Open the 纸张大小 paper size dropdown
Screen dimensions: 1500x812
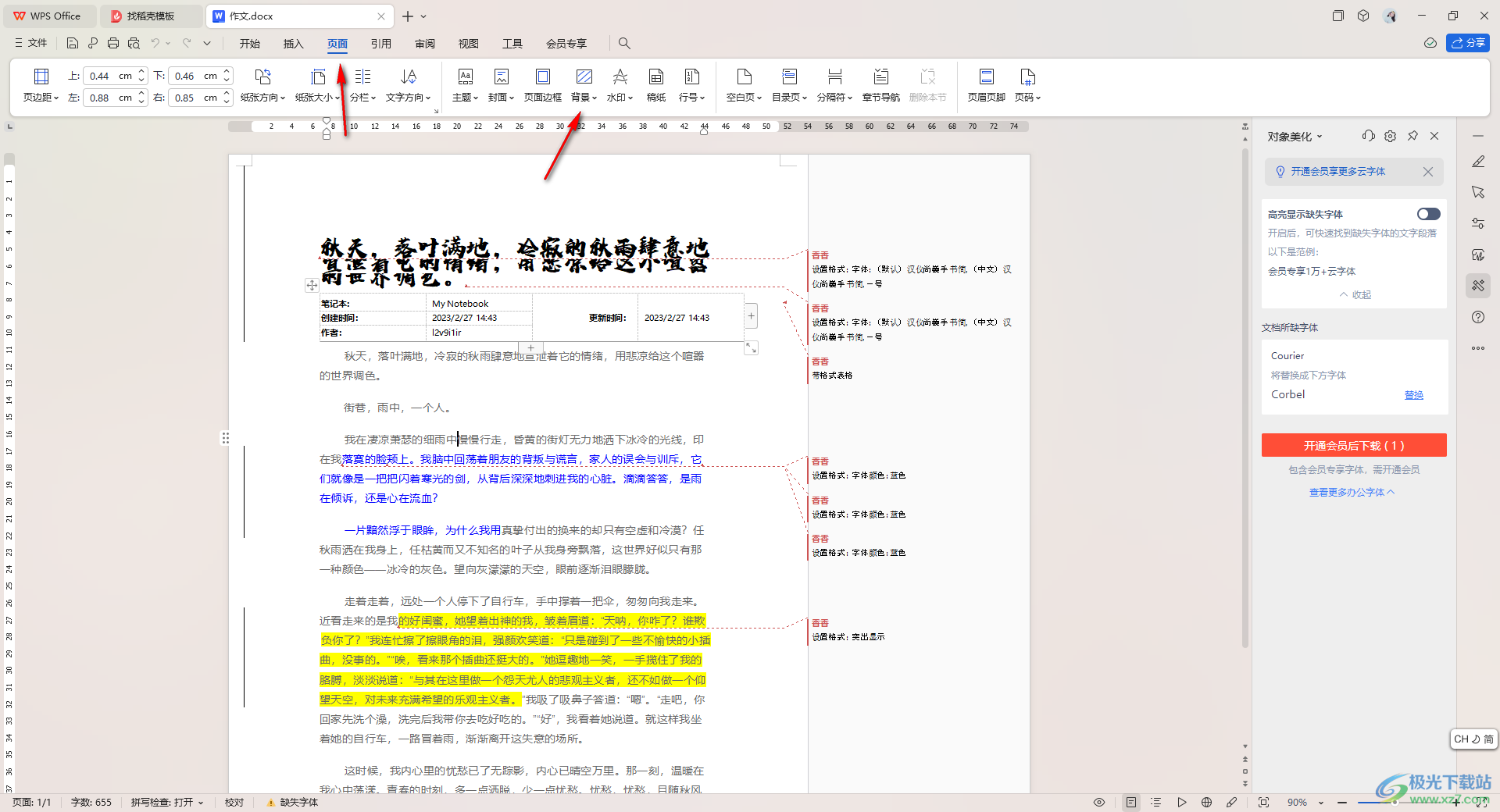click(317, 98)
